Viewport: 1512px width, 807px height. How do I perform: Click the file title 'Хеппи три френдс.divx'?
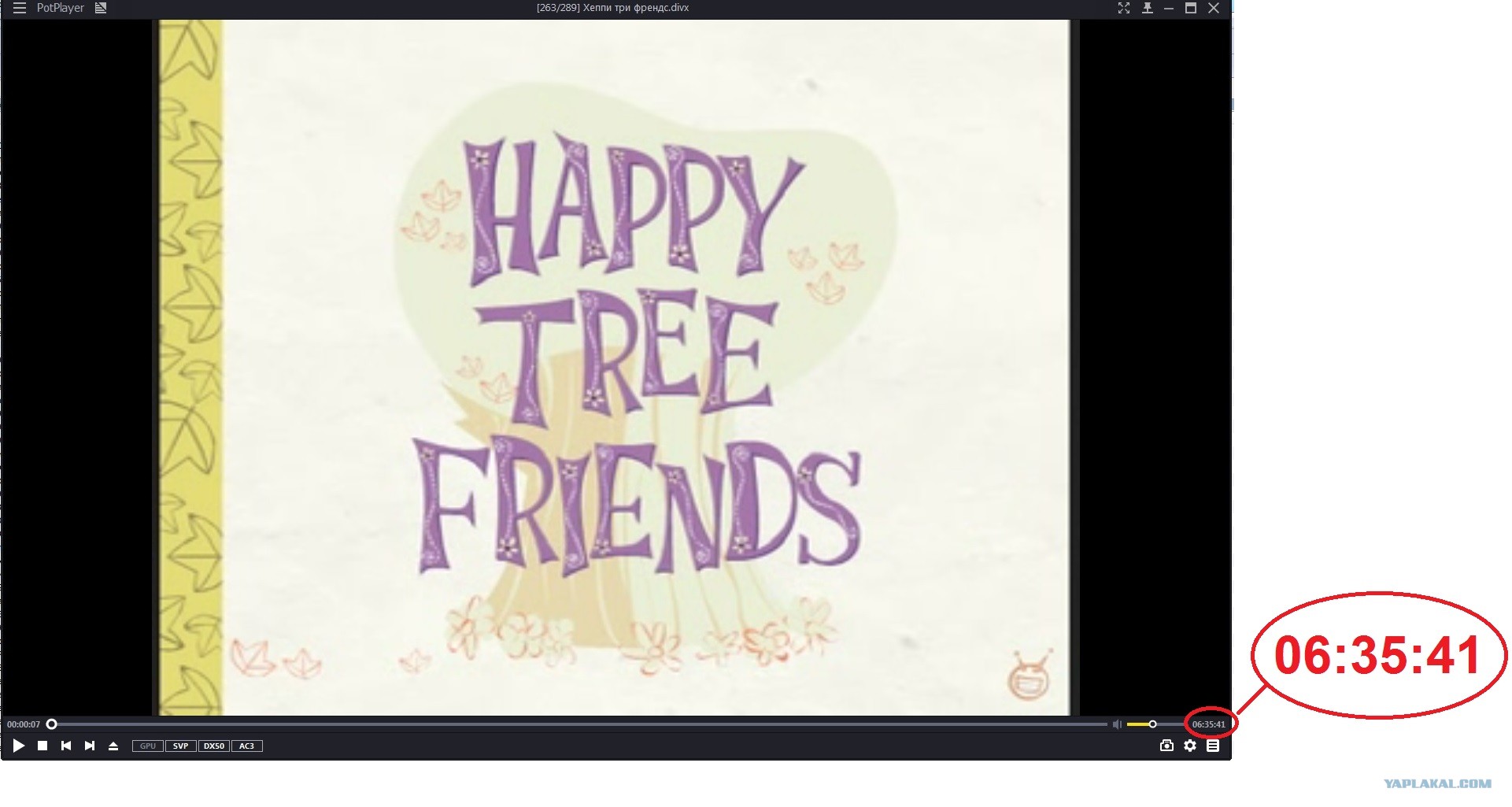[636, 8]
